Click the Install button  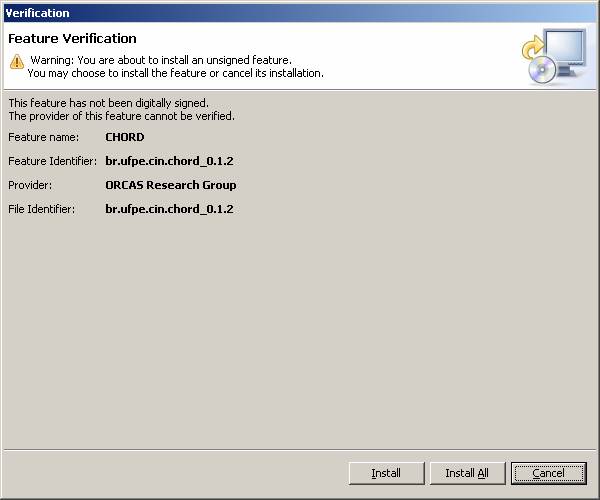(x=386, y=473)
